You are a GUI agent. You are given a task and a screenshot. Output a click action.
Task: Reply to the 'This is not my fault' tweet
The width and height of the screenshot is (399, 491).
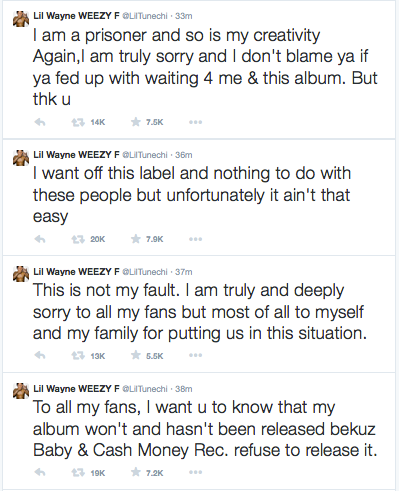(40, 356)
